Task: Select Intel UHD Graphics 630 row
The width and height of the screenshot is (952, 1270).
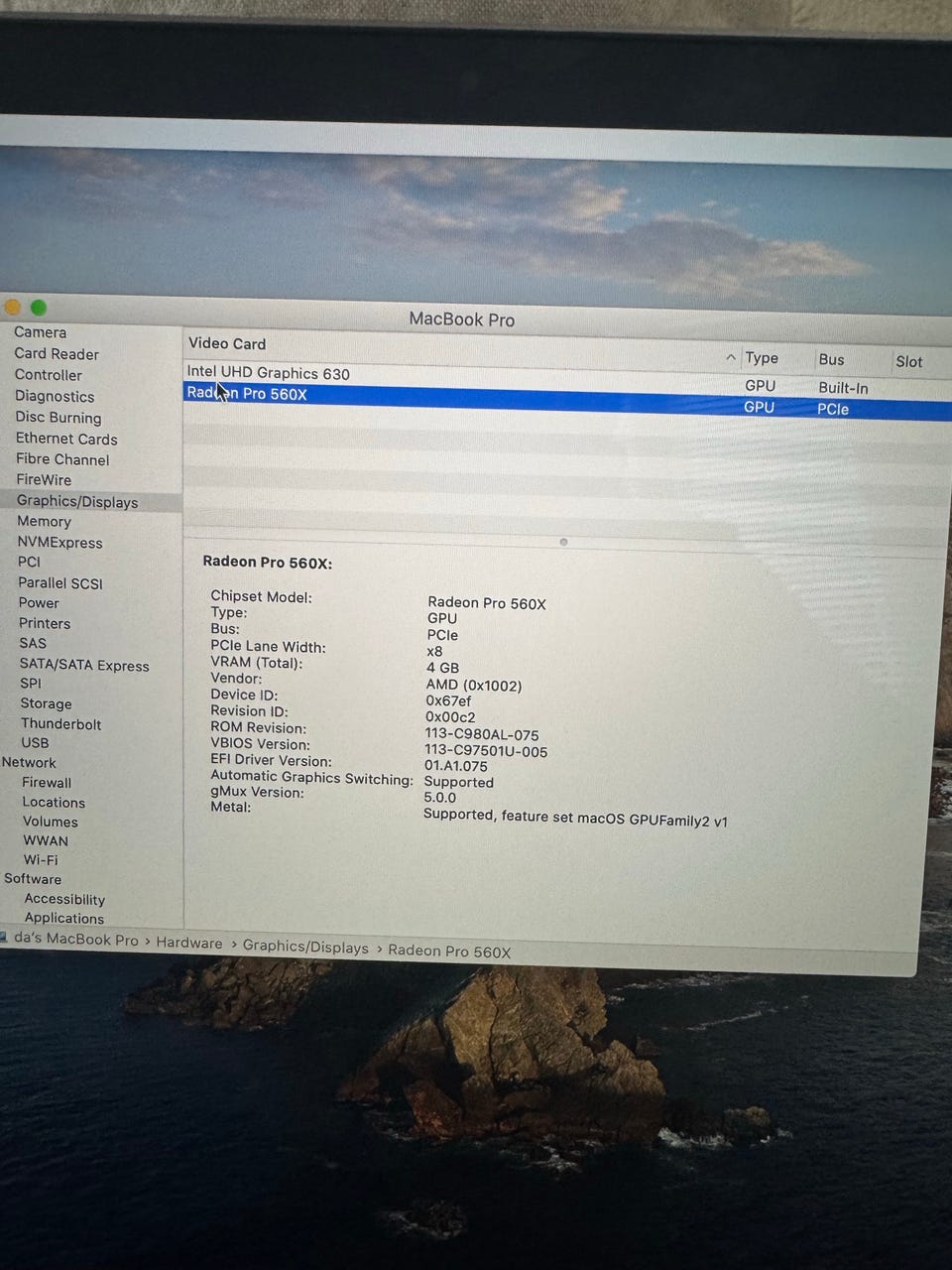Action: click(x=567, y=380)
